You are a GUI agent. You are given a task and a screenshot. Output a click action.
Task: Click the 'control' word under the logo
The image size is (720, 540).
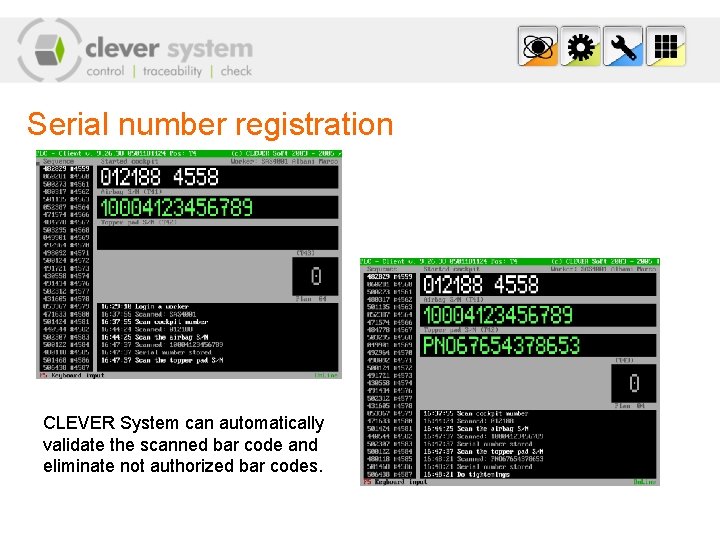pyautogui.click(x=105, y=71)
